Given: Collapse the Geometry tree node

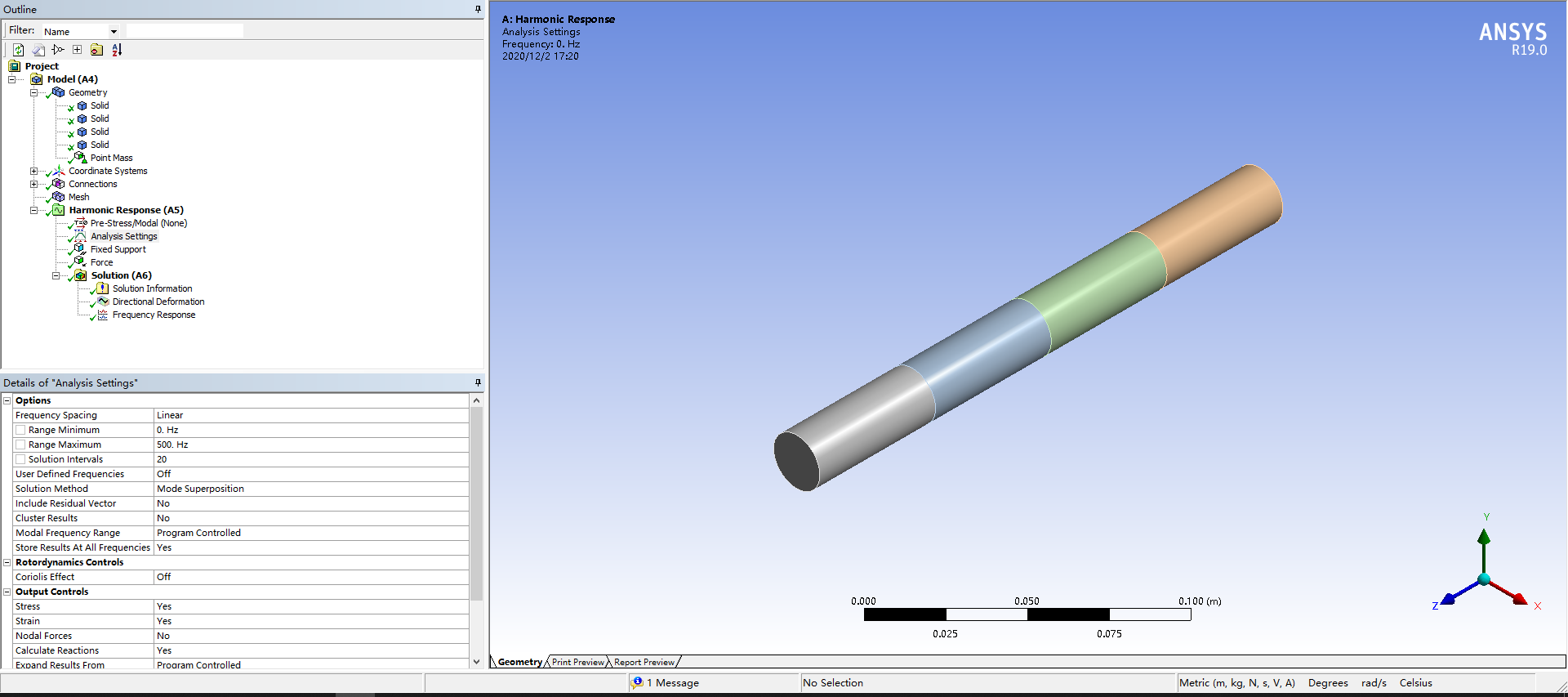Looking at the screenshot, I should coord(33,92).
